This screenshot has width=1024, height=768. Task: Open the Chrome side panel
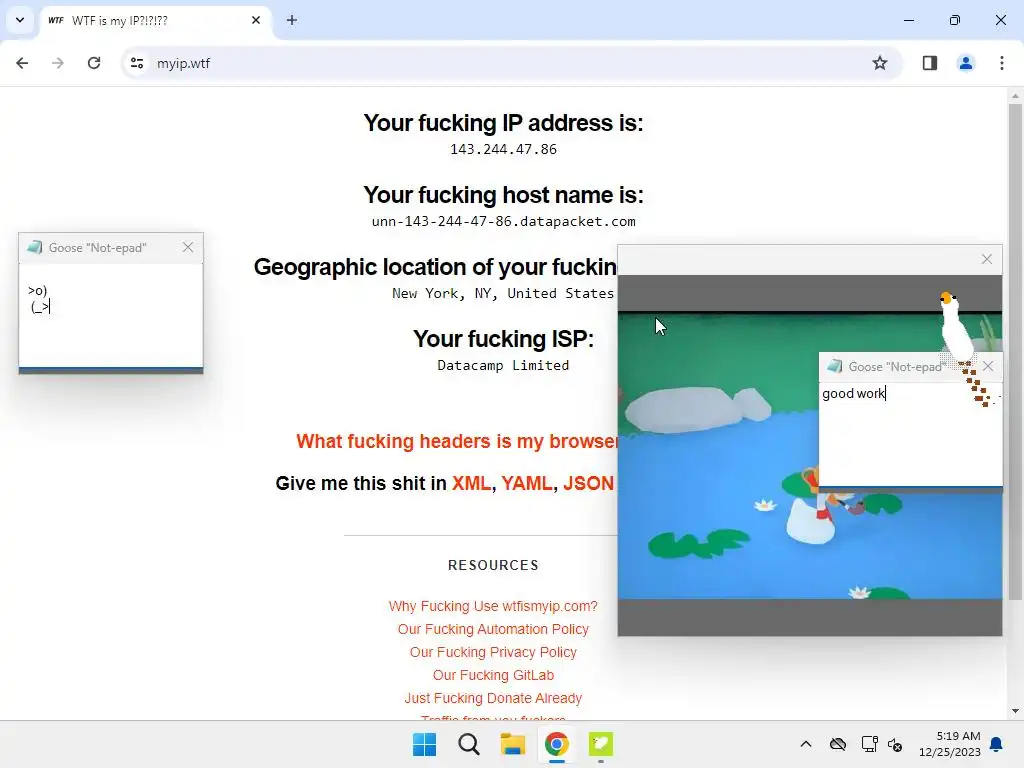(930, 63)
